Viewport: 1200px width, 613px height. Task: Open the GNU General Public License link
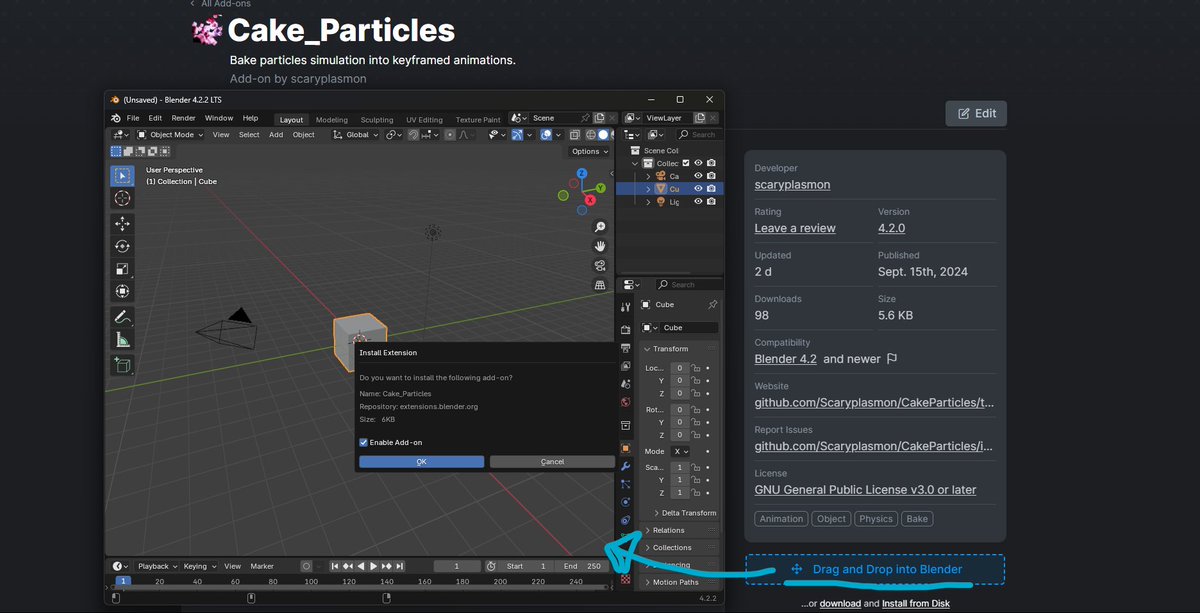coord(865,490)
